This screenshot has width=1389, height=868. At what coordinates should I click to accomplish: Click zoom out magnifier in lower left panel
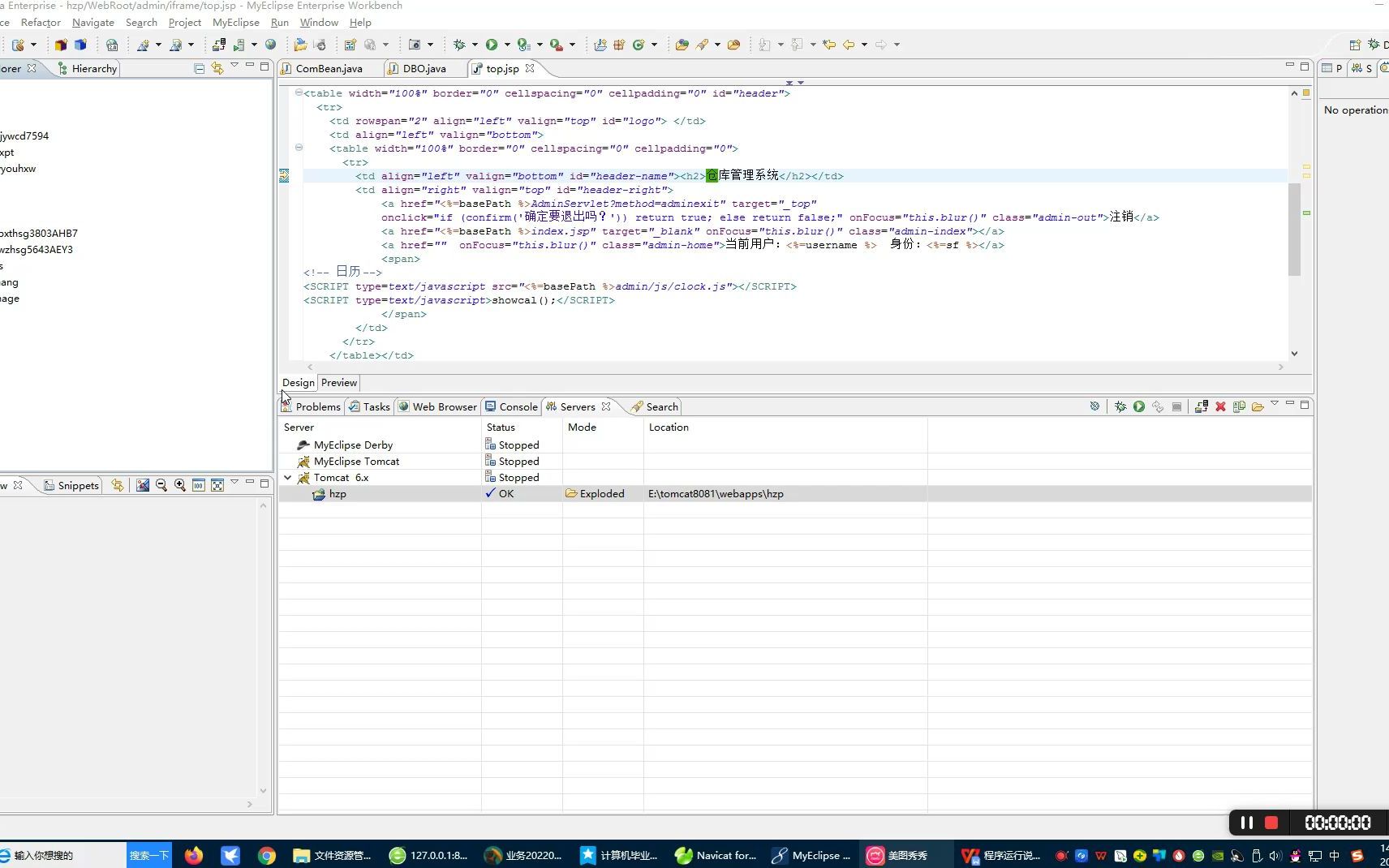pos(161,485)
